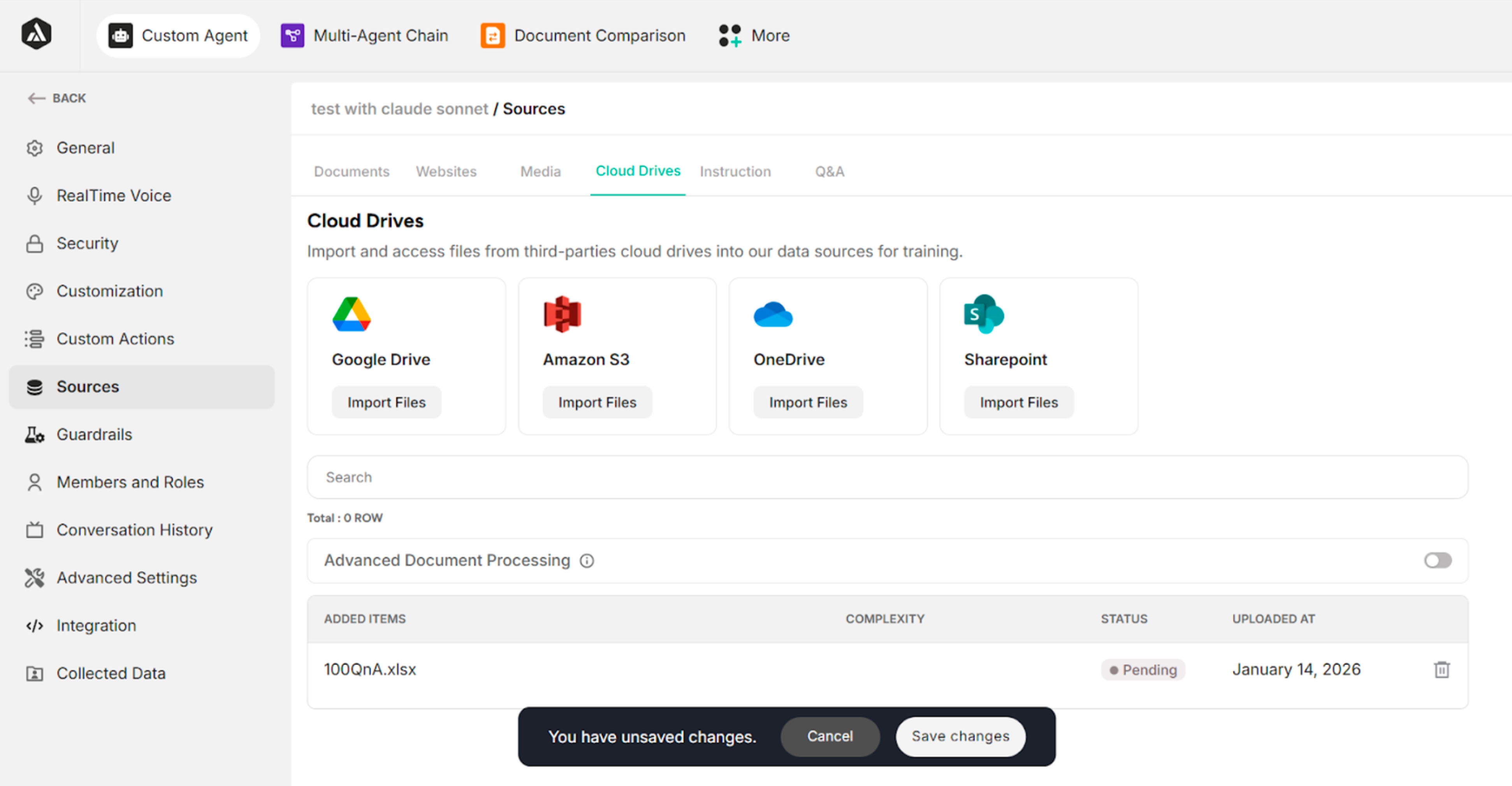
Task: Go back using BACK link
Action: pos(58,98)
